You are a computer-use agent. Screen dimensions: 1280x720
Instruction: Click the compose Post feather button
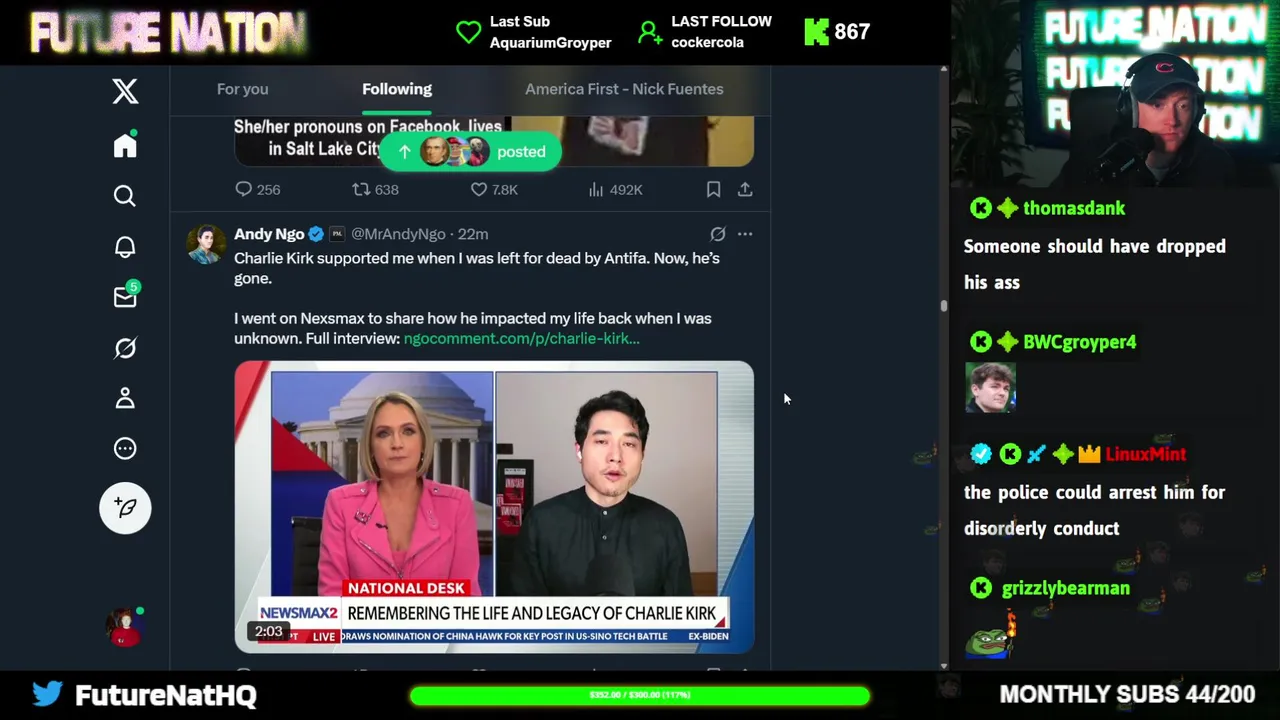tap(125, 508)
